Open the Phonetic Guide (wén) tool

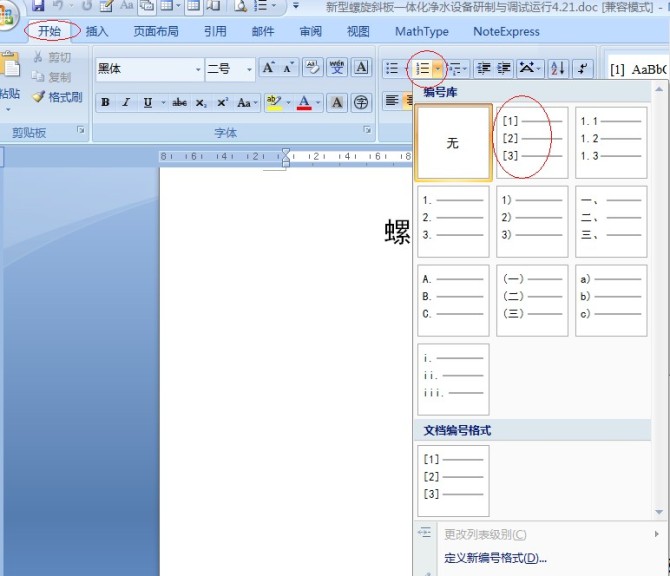[x=337, y=68]
